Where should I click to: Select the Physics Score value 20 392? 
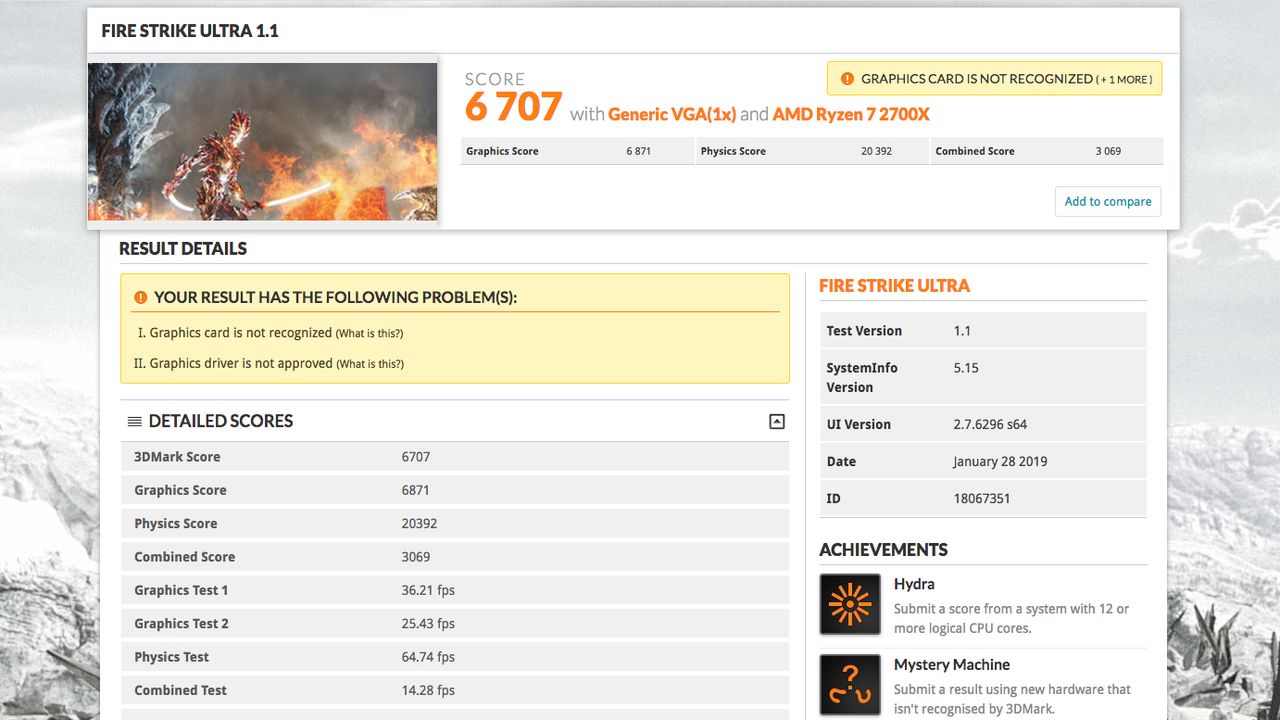click(876, 151)
